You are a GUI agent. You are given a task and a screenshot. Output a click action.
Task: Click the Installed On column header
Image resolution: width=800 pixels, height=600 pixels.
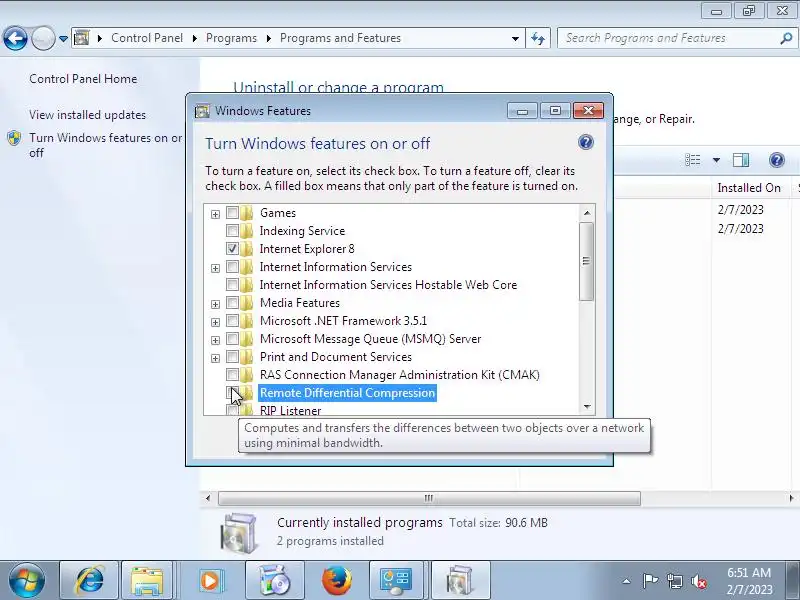[x=749, y=188]
